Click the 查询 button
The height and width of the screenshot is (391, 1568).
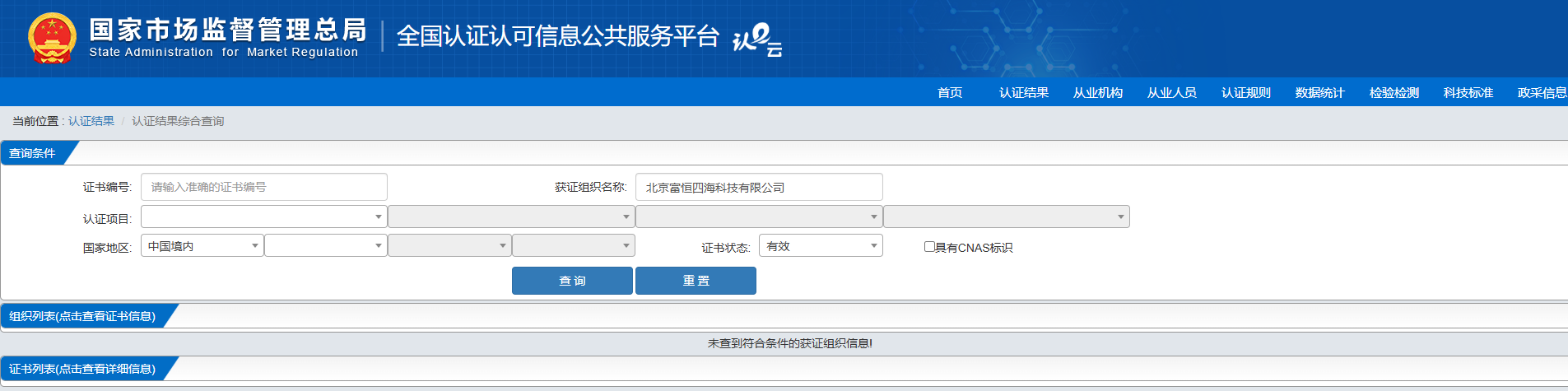[572, 281]
